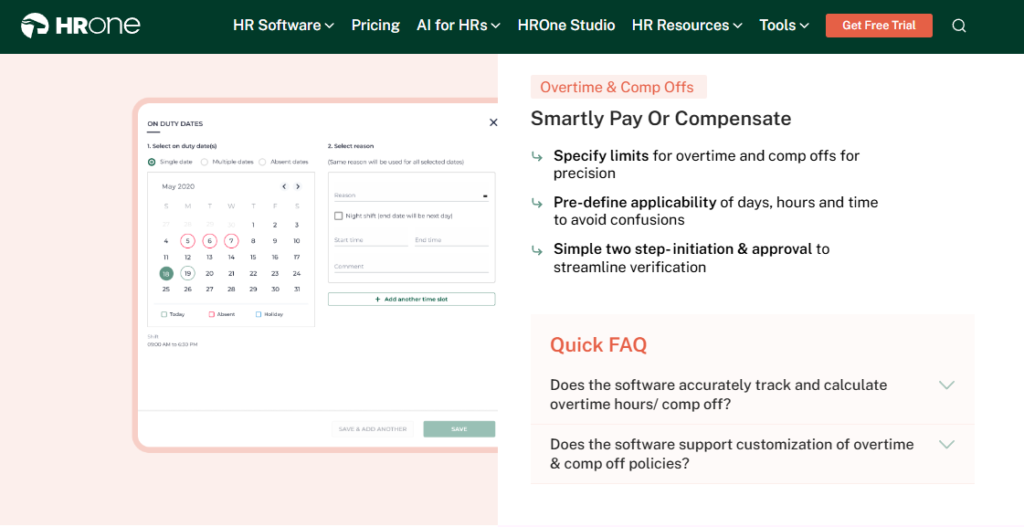Expand the AI for HRs menu

click(x=458, y=25)
